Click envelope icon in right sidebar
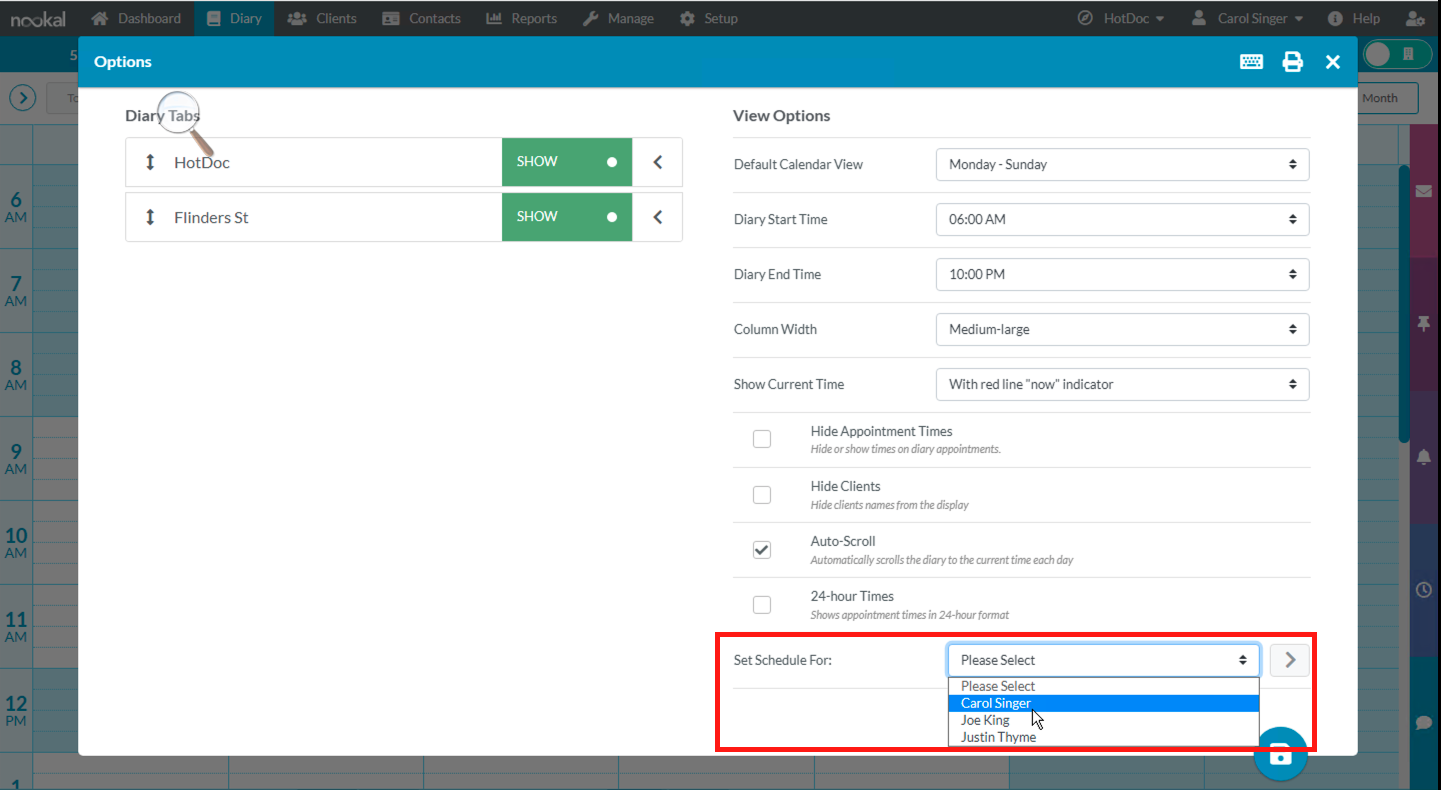Image resolution: width=1441 pixels, height=790 pixels. tap(1424, 192)
